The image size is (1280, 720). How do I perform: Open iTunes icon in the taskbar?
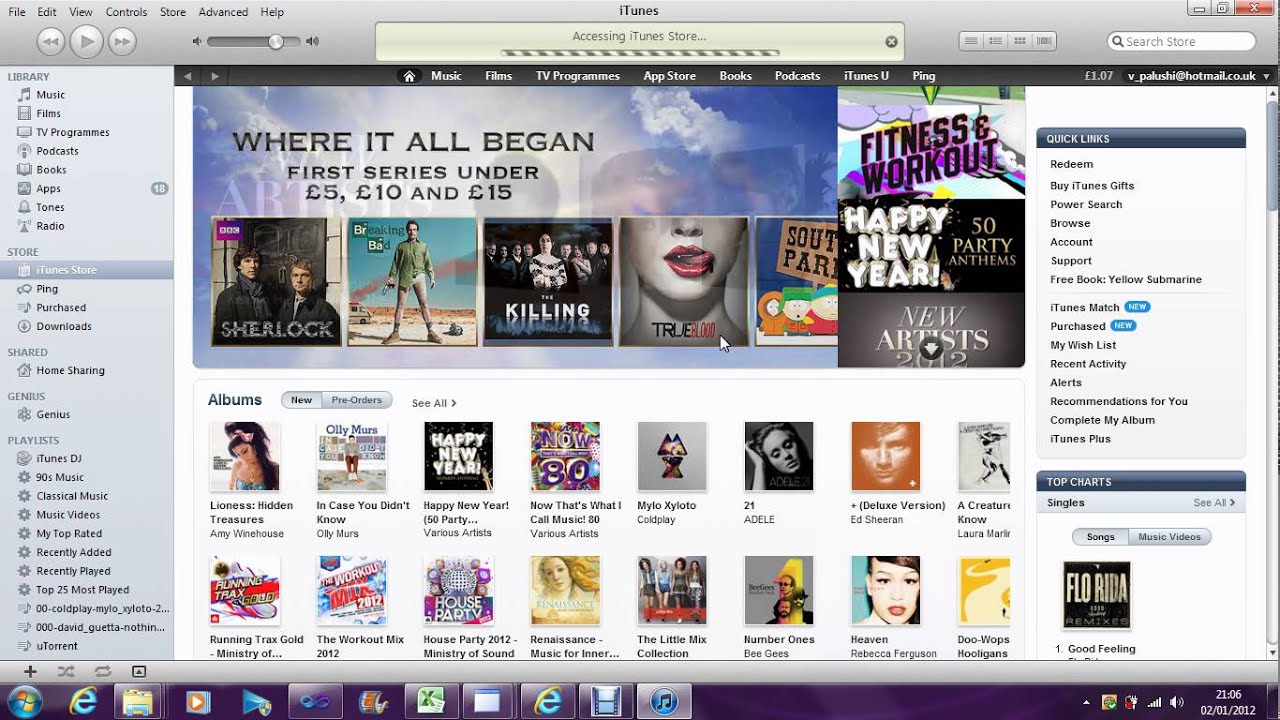664,701
